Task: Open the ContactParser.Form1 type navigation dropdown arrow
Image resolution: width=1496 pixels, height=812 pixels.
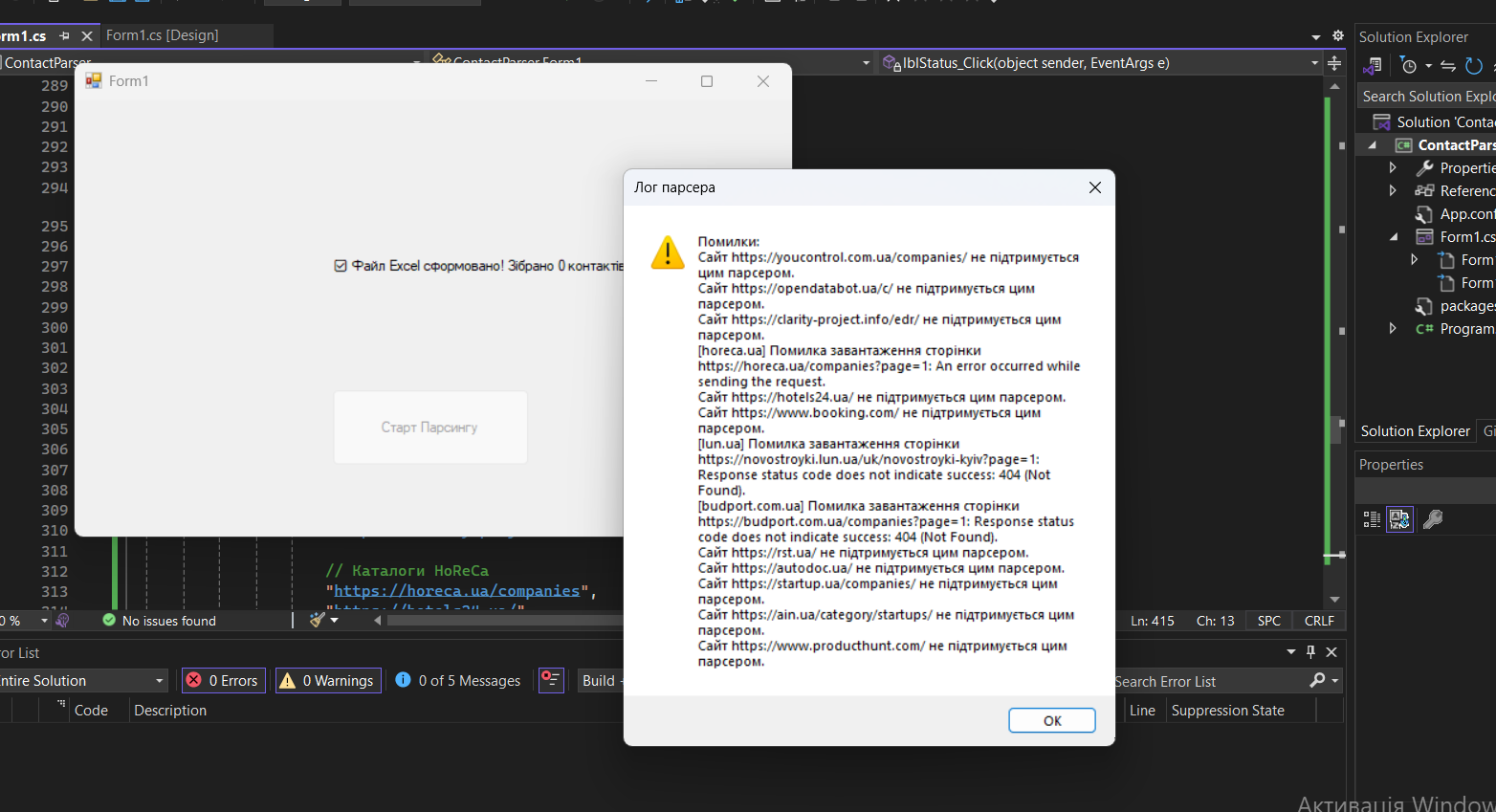Action: click(x=866, y=63)
